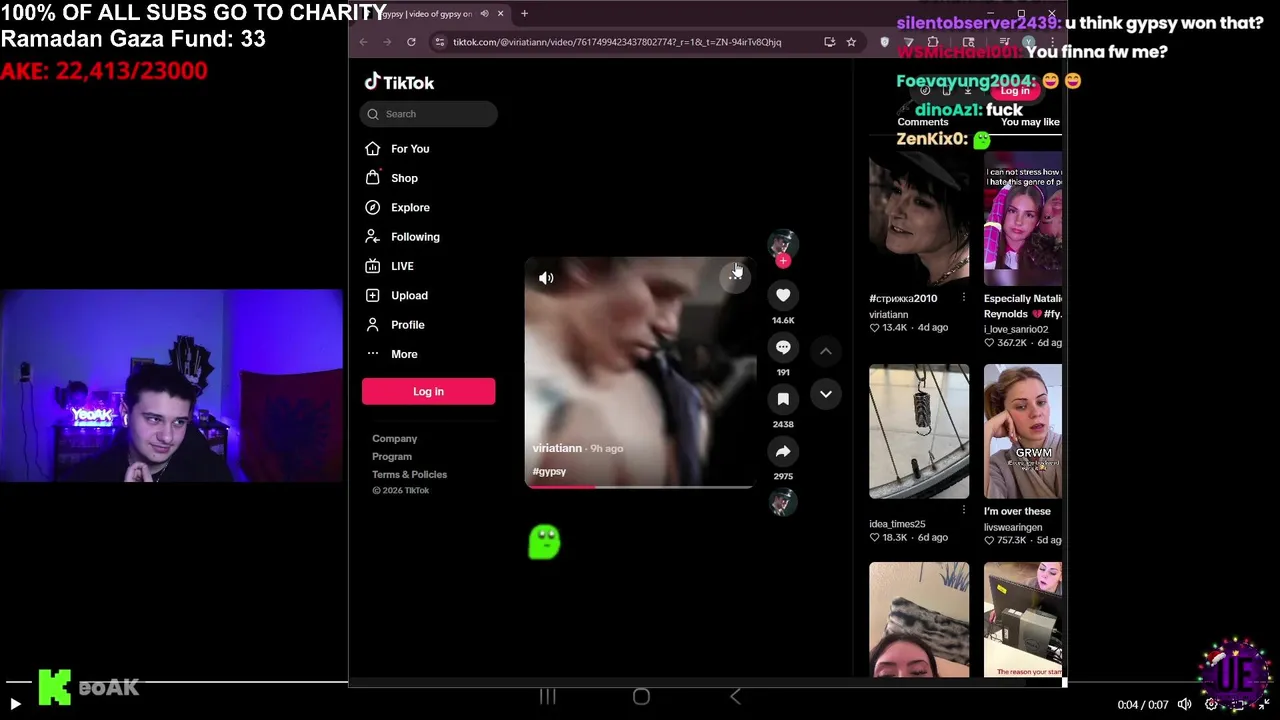The height and width of the screenshot is (720, 1280).
Task: Open more options for #стрижка2010 video
Action: (x=964, y=298)
